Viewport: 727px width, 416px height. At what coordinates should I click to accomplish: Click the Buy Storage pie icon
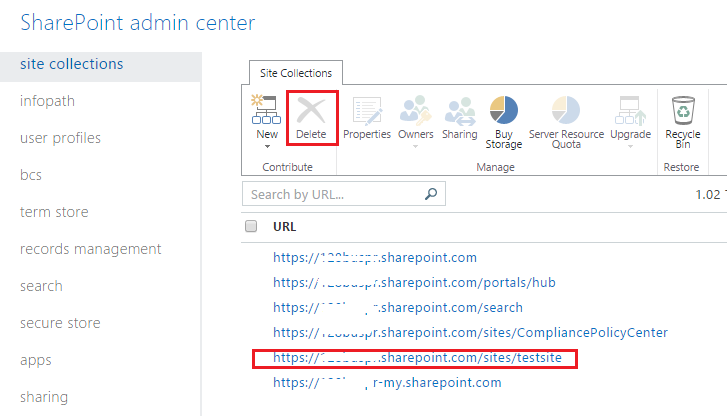tap(504, 110)
